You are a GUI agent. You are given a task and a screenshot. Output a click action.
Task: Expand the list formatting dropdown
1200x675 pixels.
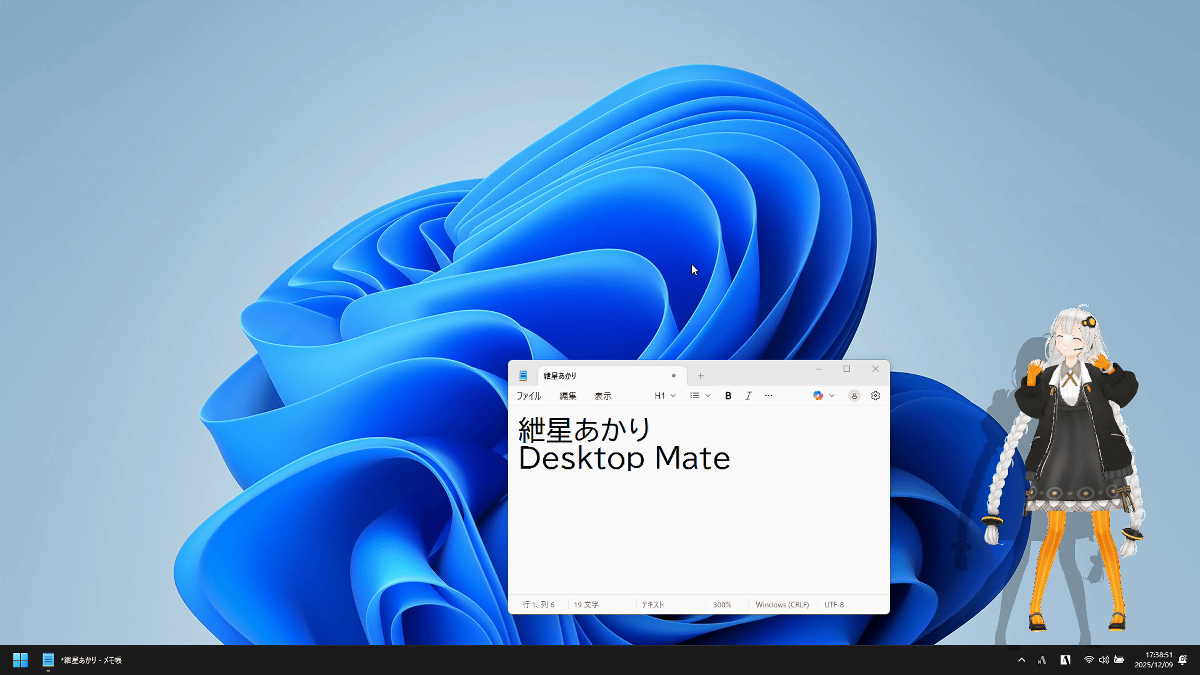(700, 396)
